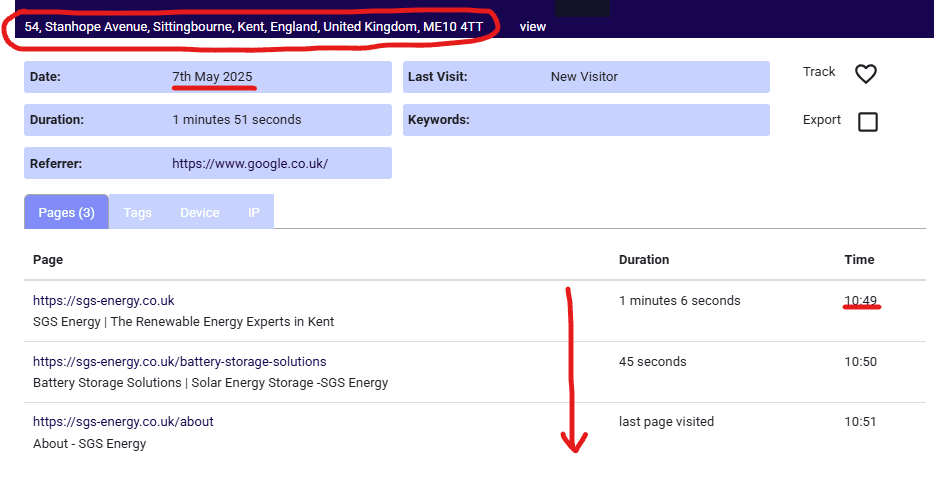Open the https://sgs-energy.co.uk link
The height and width of the screenshot is (481, 934).
[104, 301]
